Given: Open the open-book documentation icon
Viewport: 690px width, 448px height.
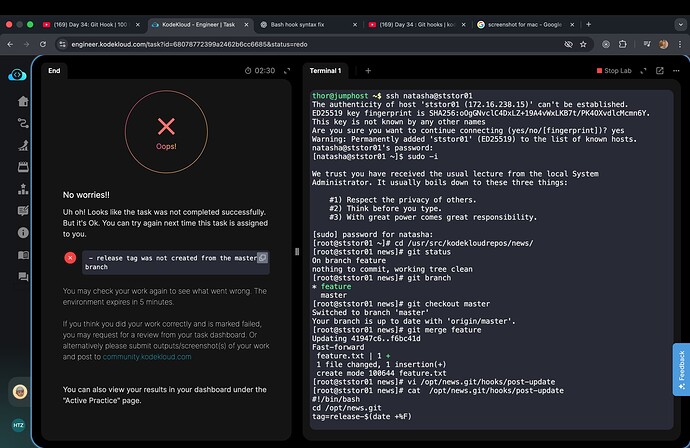Looking at the screenshot, I should [x=23, y=255].
